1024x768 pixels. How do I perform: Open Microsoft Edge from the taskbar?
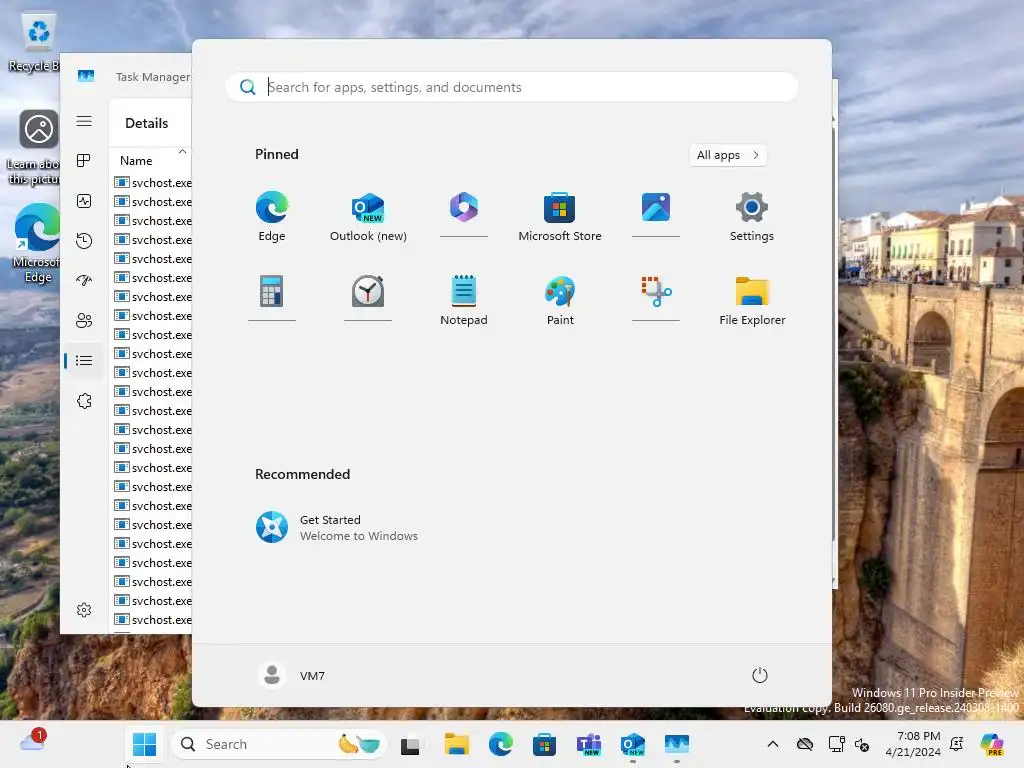[500, 744]
